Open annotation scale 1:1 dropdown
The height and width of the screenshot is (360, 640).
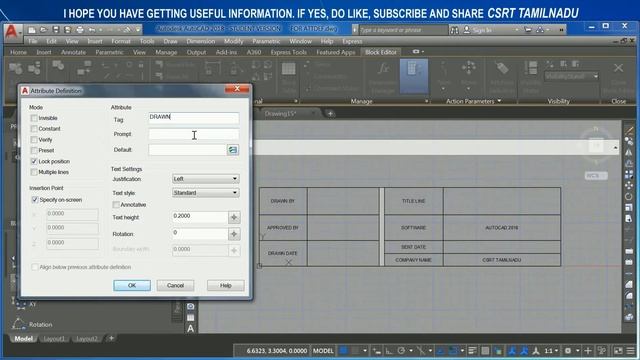click(x=551, y=351)
